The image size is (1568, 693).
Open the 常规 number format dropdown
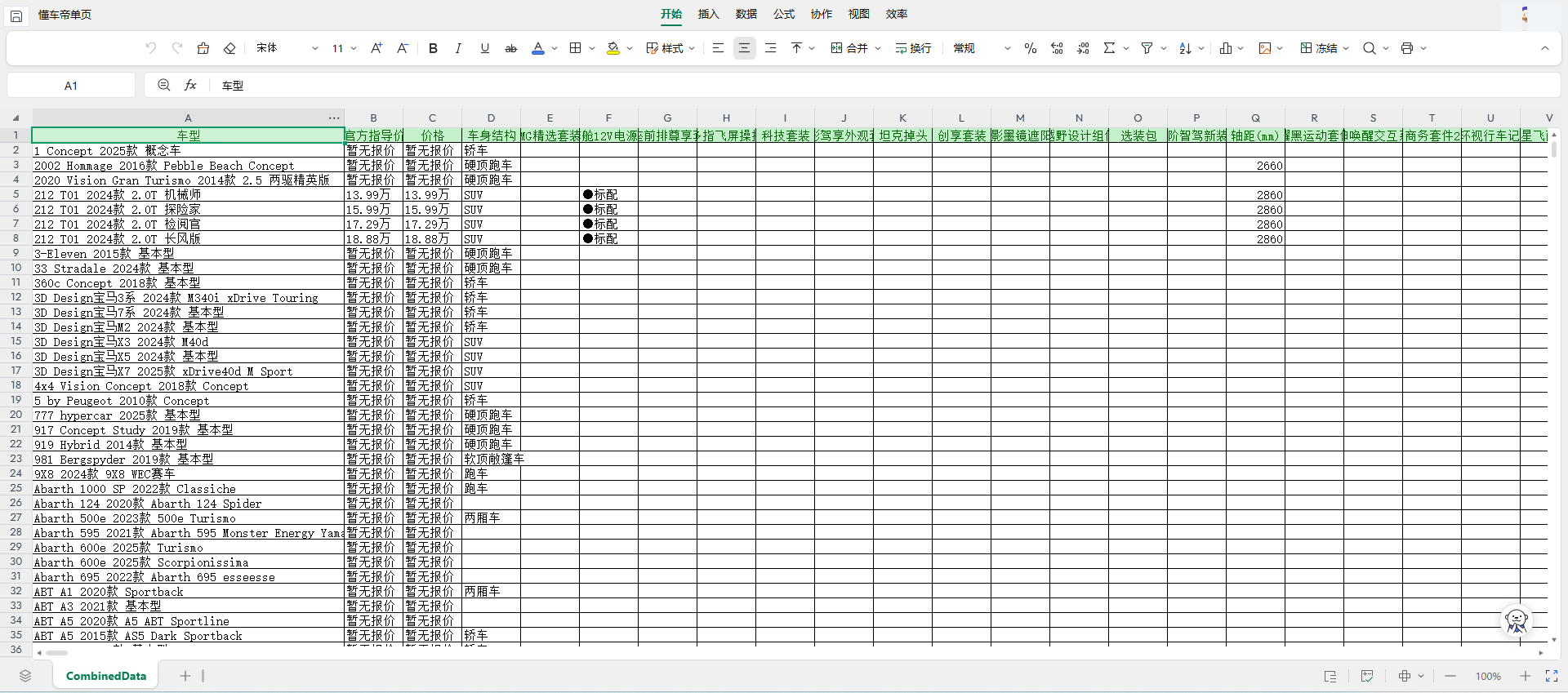point(982,48)
